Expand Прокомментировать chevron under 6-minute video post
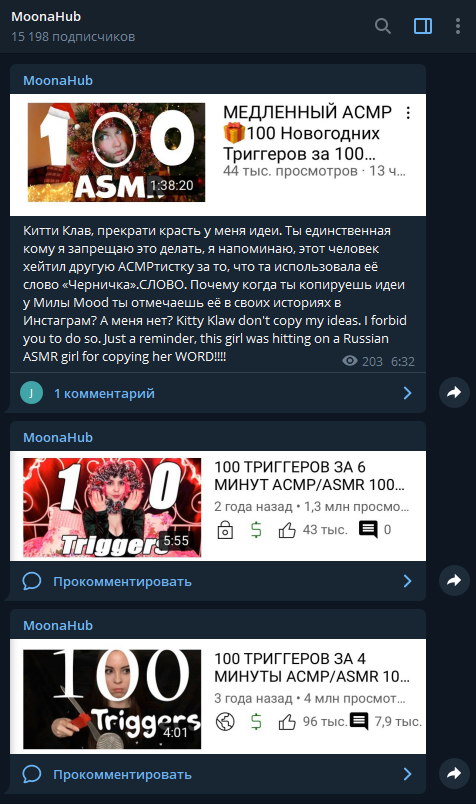 [x=407, y=581]
